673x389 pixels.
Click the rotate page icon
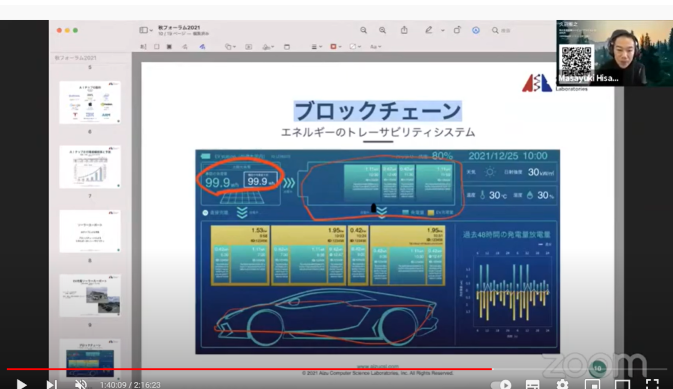457,30
